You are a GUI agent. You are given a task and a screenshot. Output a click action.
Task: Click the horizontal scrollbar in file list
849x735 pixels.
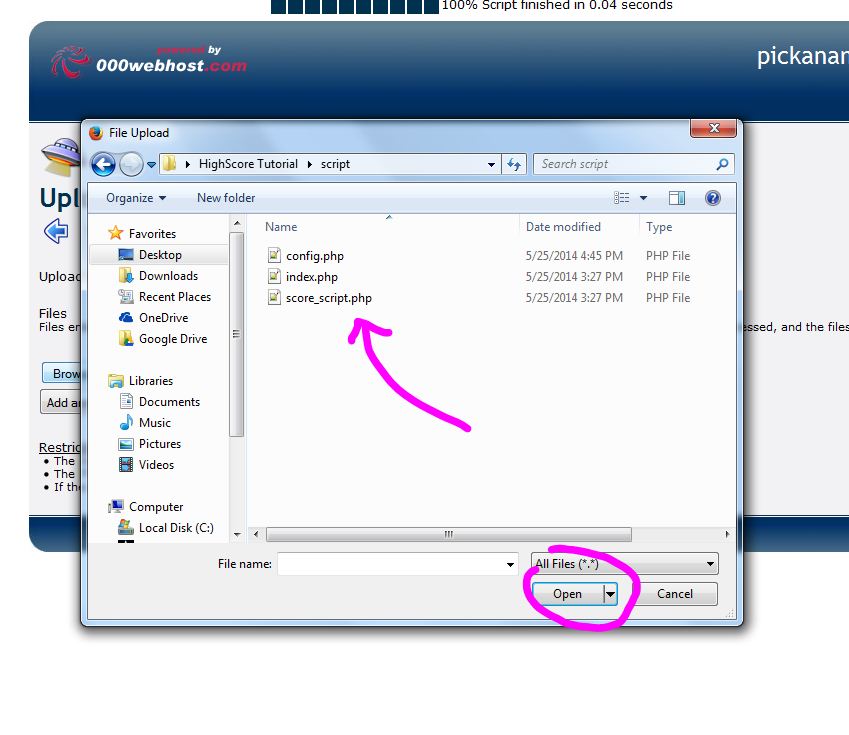pos(448,535)
